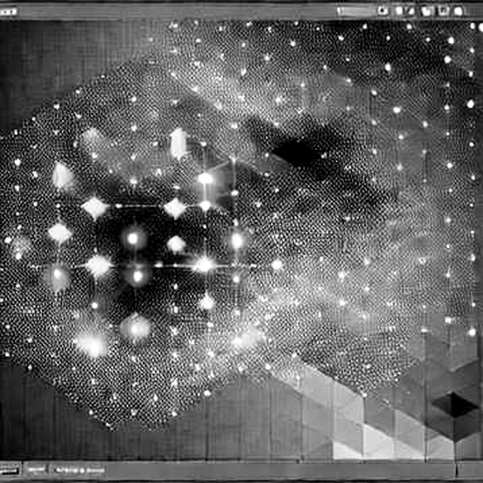Click the highlighted status bar button with dark underline
This screenshot has width=483, height=483.
[9, 471]
